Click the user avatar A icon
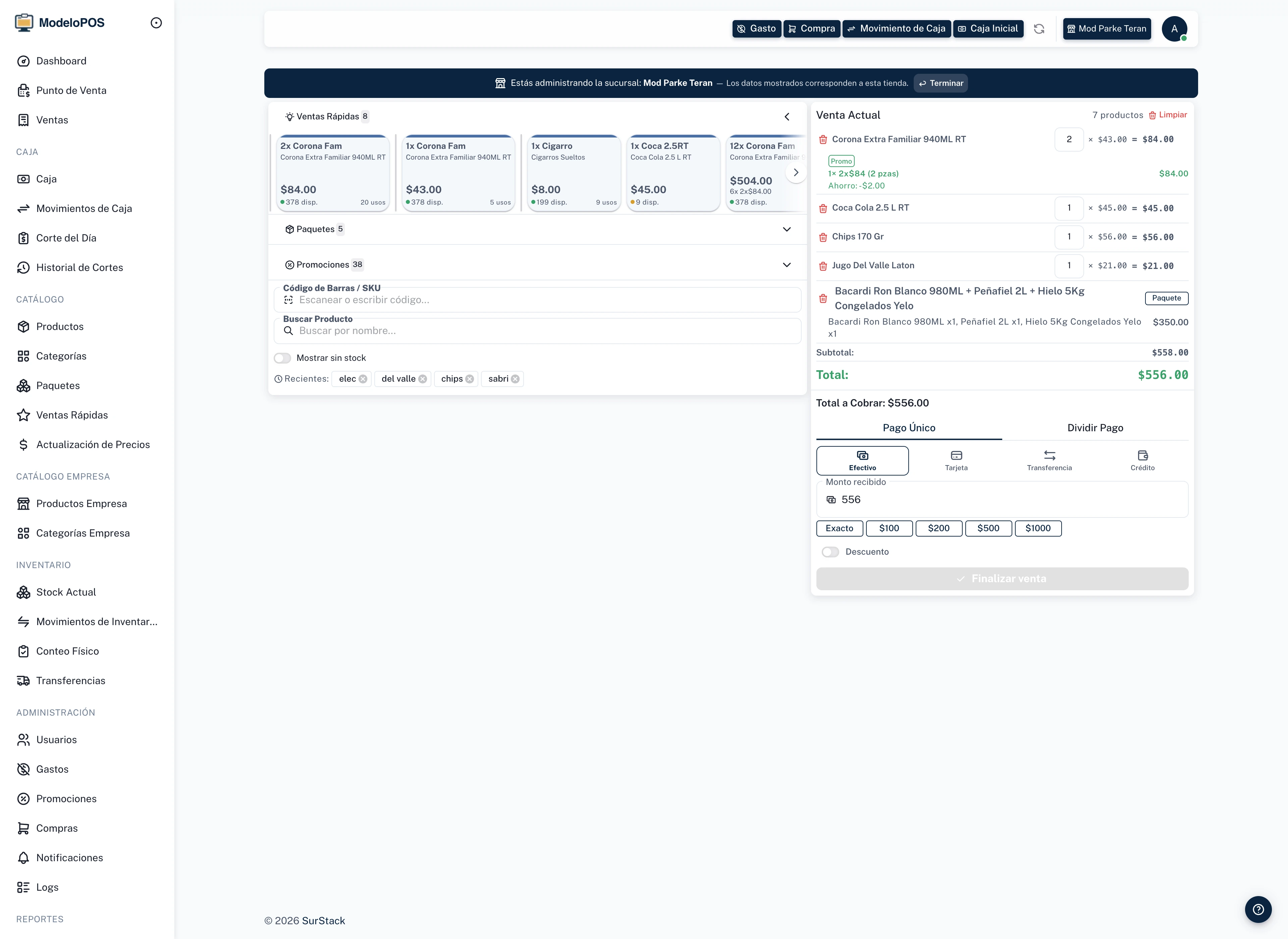Image resolution: width=1288 pixels, height=939 pixels. [x=1174, y=29]
